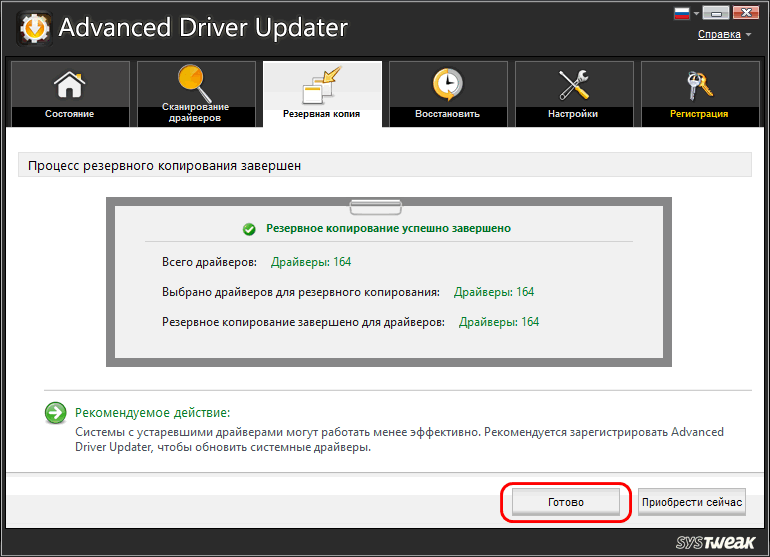Click the Приобрести сейчас button
This screenshot has height=557, width=770.
(x=692, y=502)
